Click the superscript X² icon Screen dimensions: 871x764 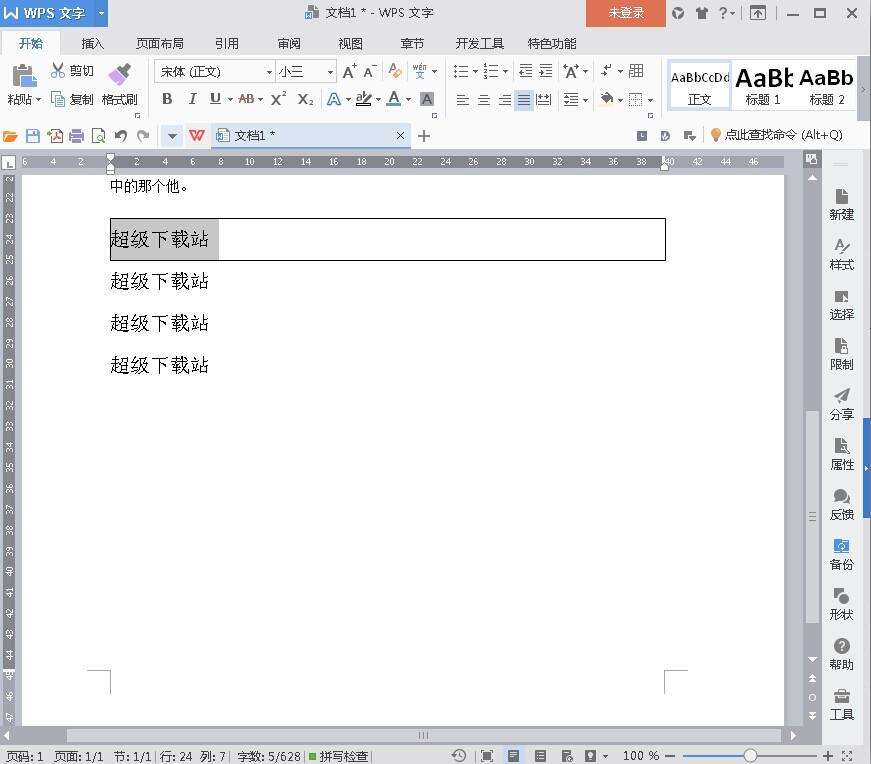(x=279, y=99)
